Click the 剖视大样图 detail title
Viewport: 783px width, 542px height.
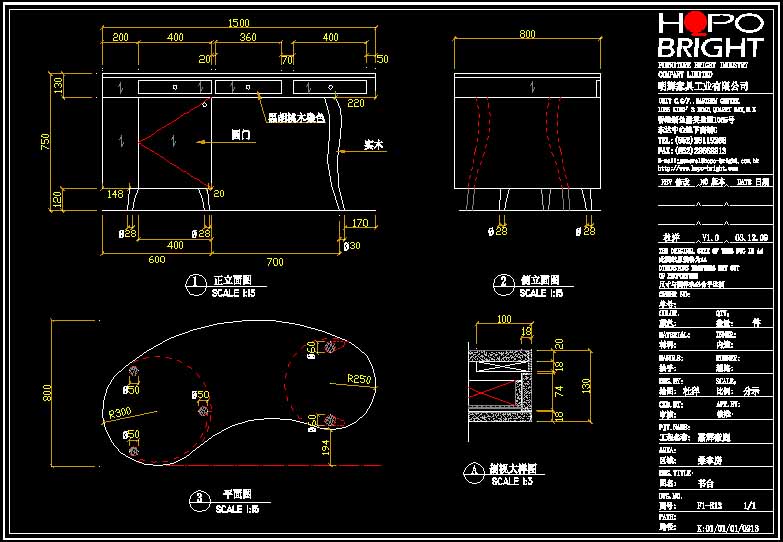(512, 470)
